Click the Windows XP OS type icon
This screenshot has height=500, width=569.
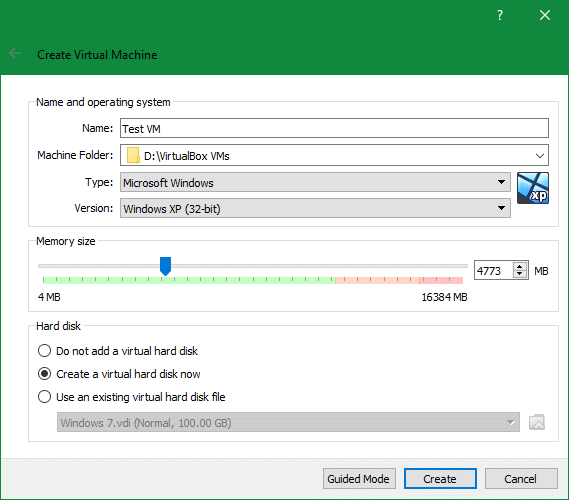[x=533, y=188]
